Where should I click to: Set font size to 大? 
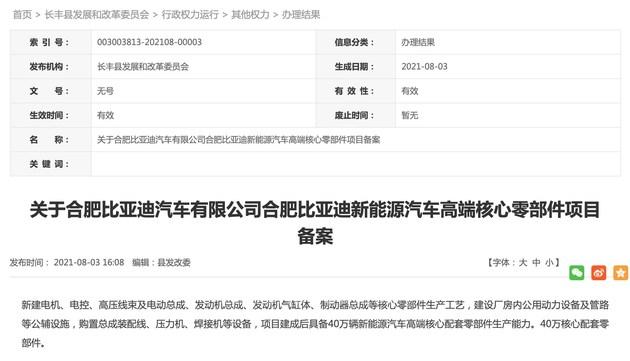pyautogui.click(x=523, y=263)
